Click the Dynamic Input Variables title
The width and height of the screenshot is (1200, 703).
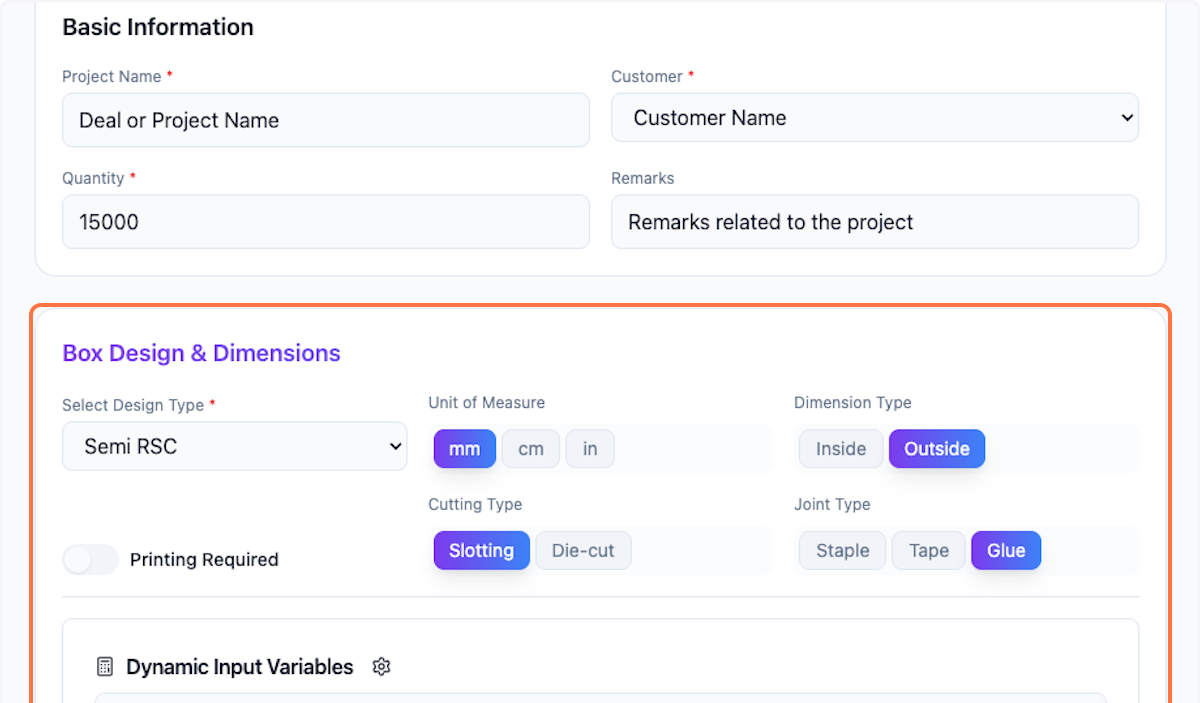pos(240,667)
